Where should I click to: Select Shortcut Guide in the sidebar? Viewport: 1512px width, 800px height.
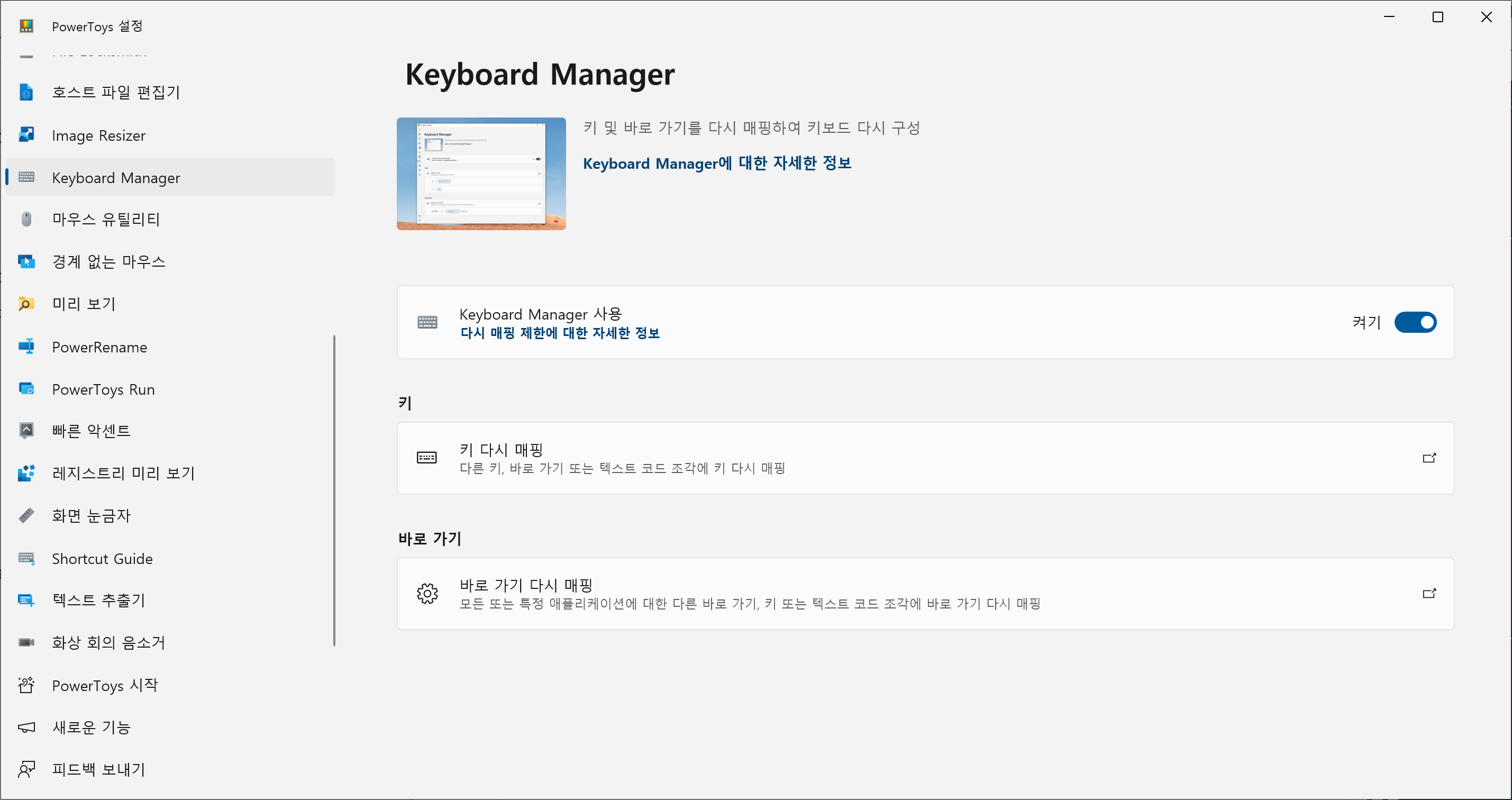click(x=102, y=559)
